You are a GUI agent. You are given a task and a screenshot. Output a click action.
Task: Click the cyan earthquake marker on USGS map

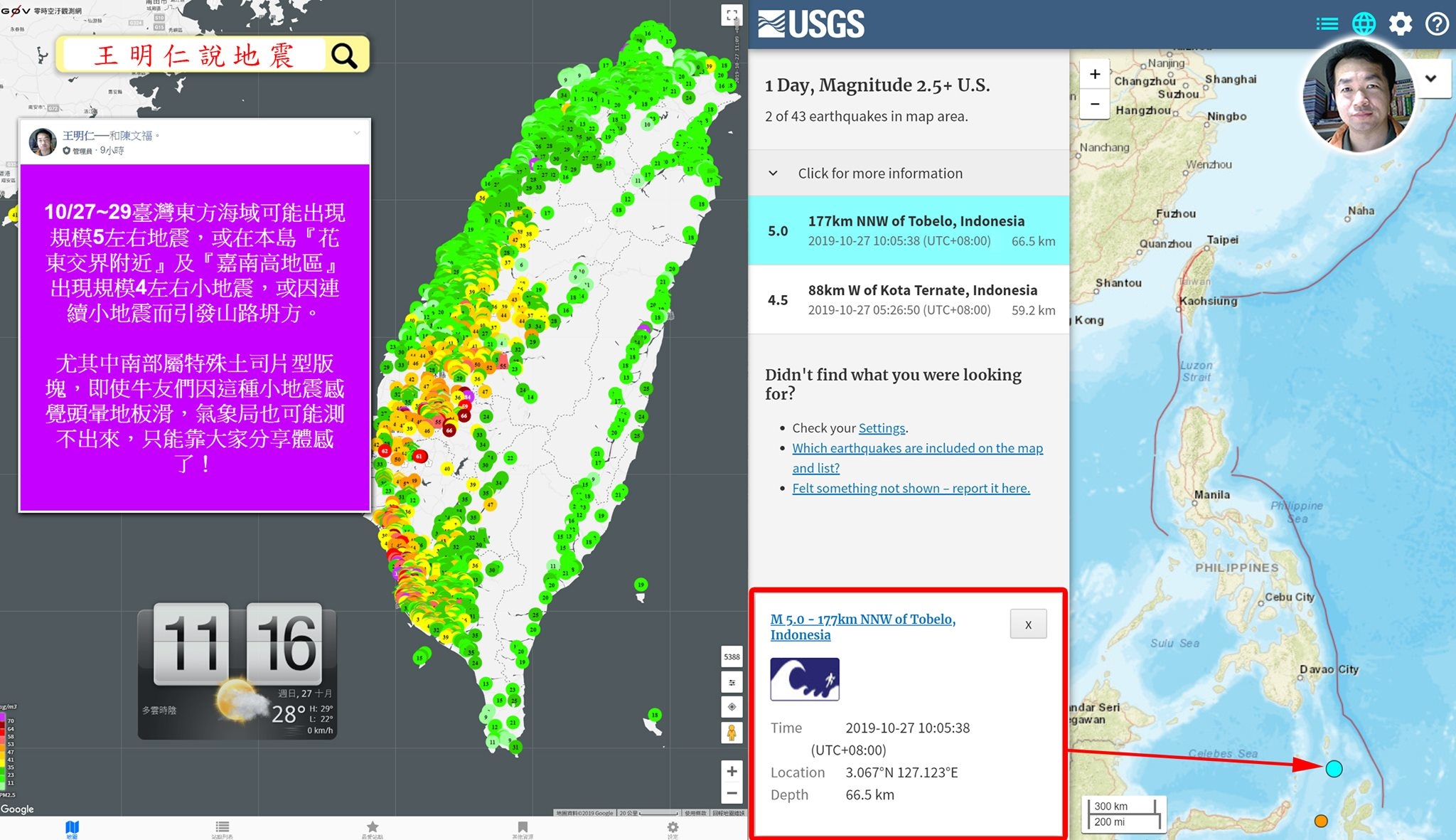pyautogui.click(x=1334, y=768)
